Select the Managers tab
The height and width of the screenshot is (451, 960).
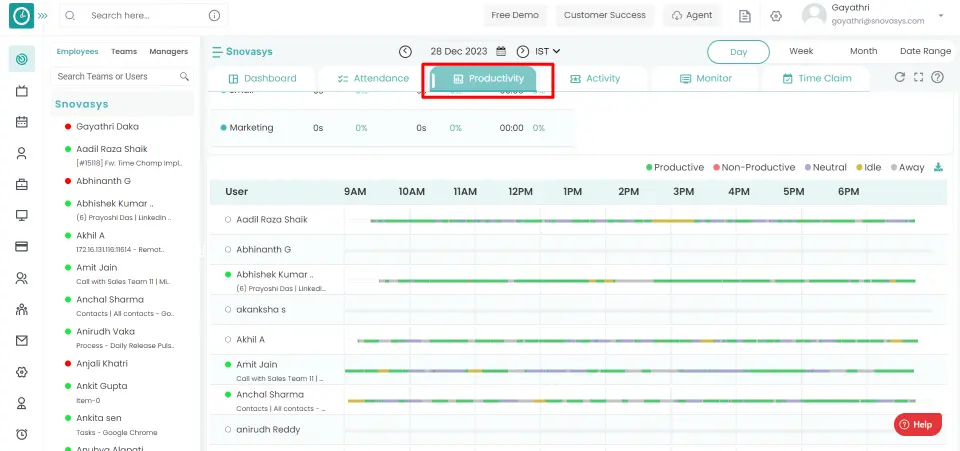[168, 51]
